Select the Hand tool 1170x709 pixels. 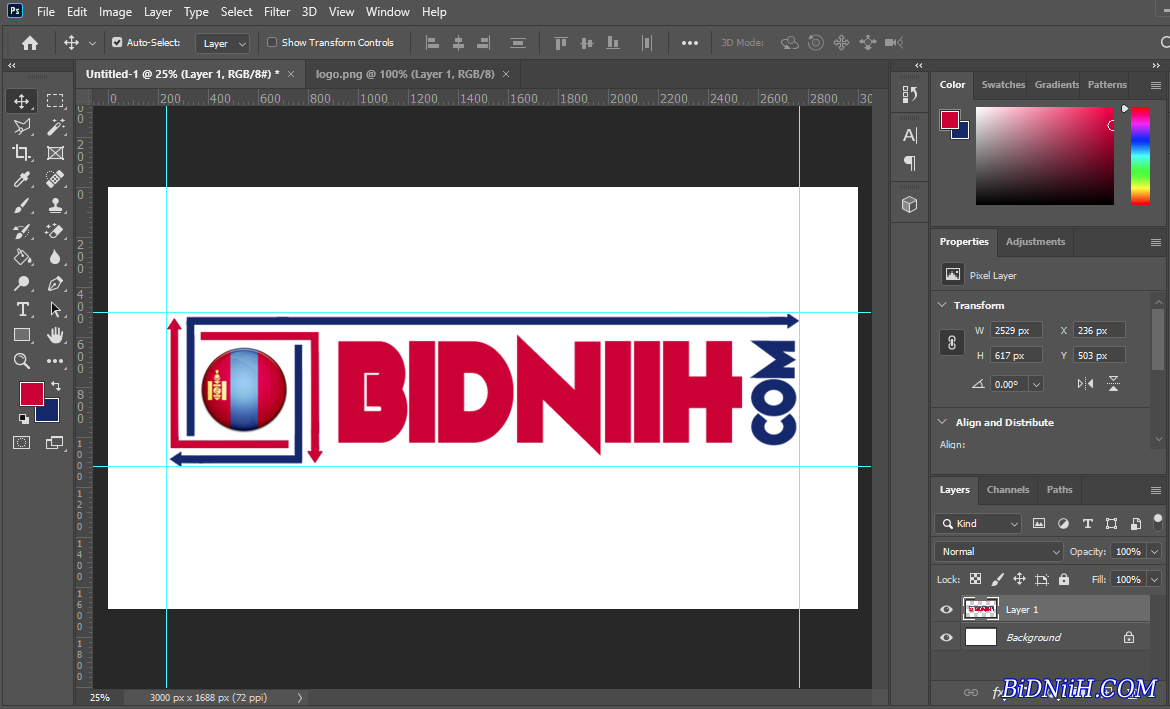click(55, 335)
